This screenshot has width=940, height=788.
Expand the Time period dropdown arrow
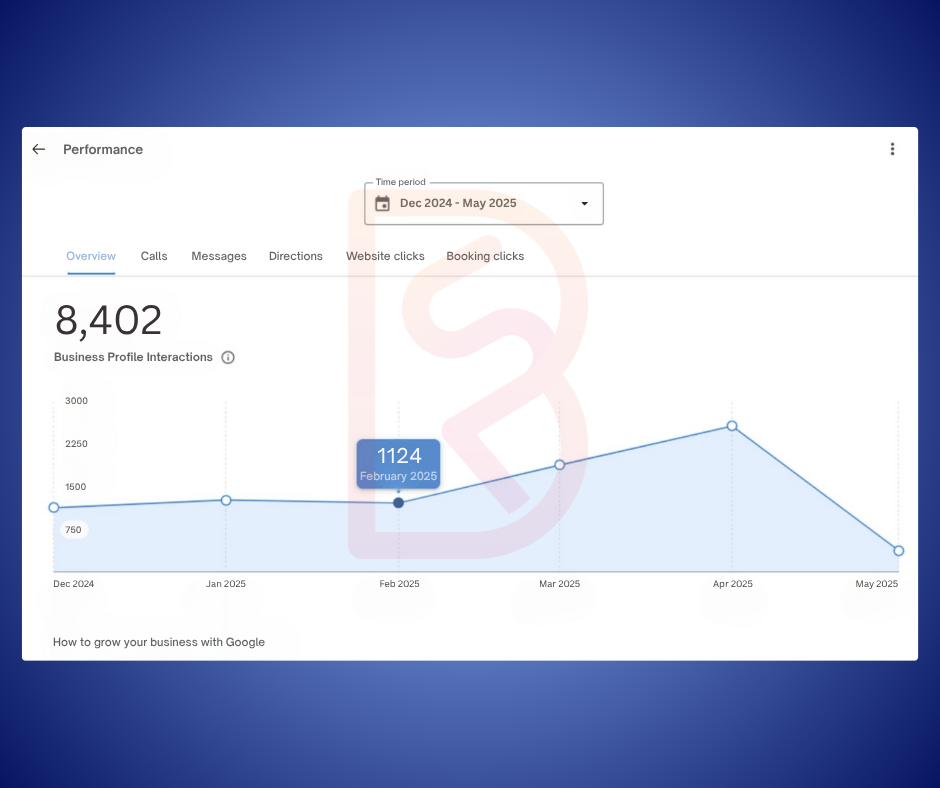tap(585, 203)
